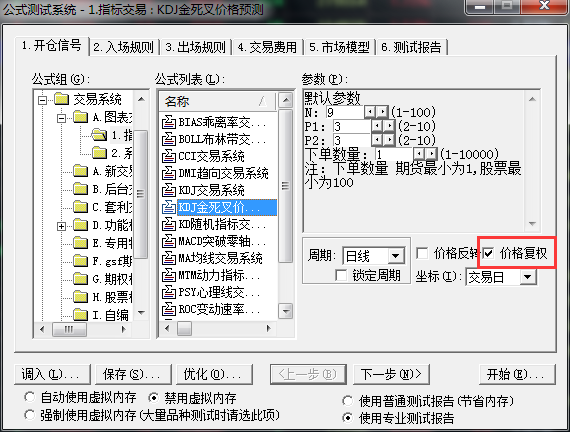Click the MA均线交易系统 formula icon

(169, 259)
